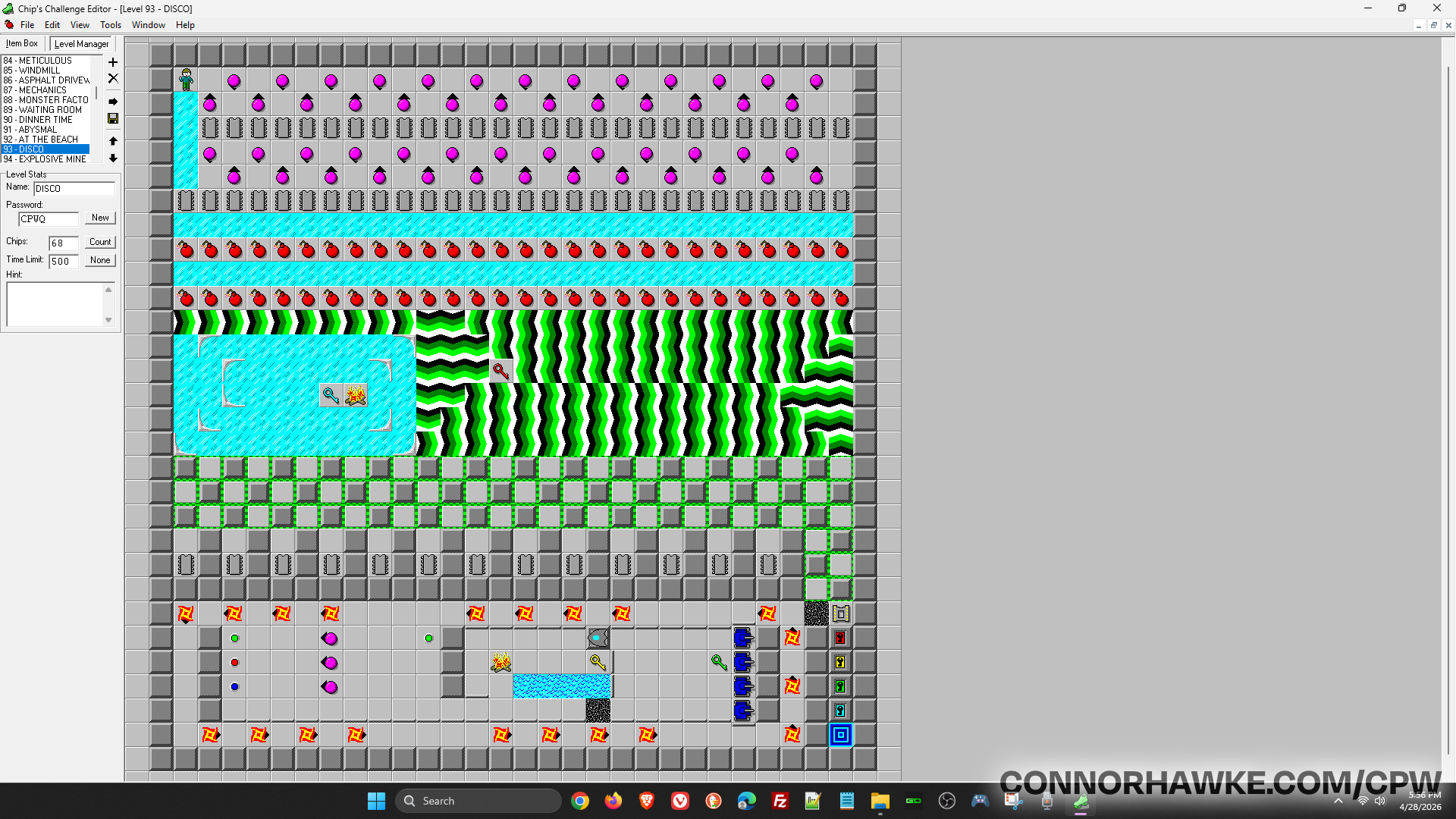This screenshot has height=819, width=1456.
Task: Select the glider monster tile
Action: click(x=598, y=638)
